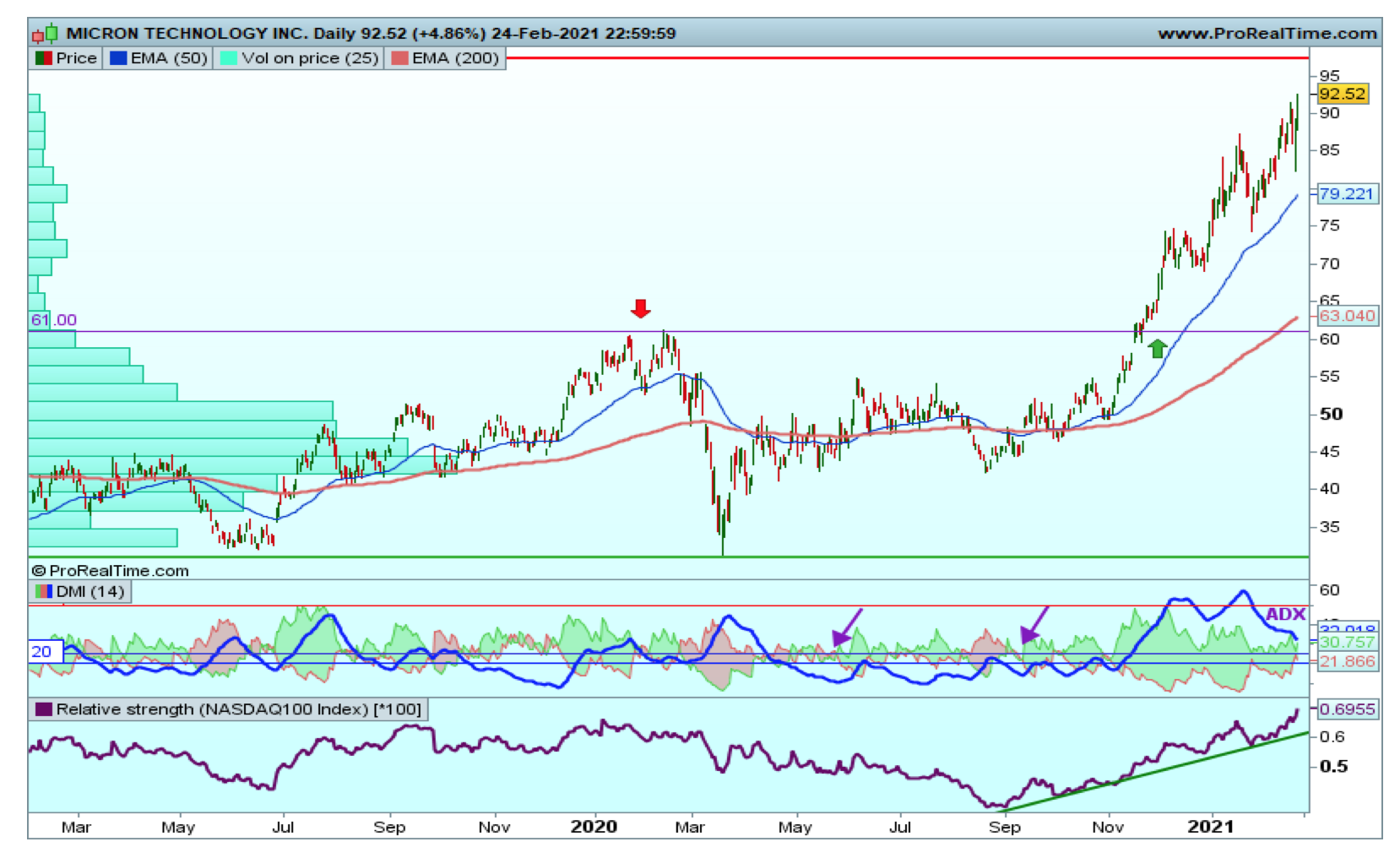Click the 60 label on DMI axis
This screenshot has width=1400, height=858.
(1329, 590)
